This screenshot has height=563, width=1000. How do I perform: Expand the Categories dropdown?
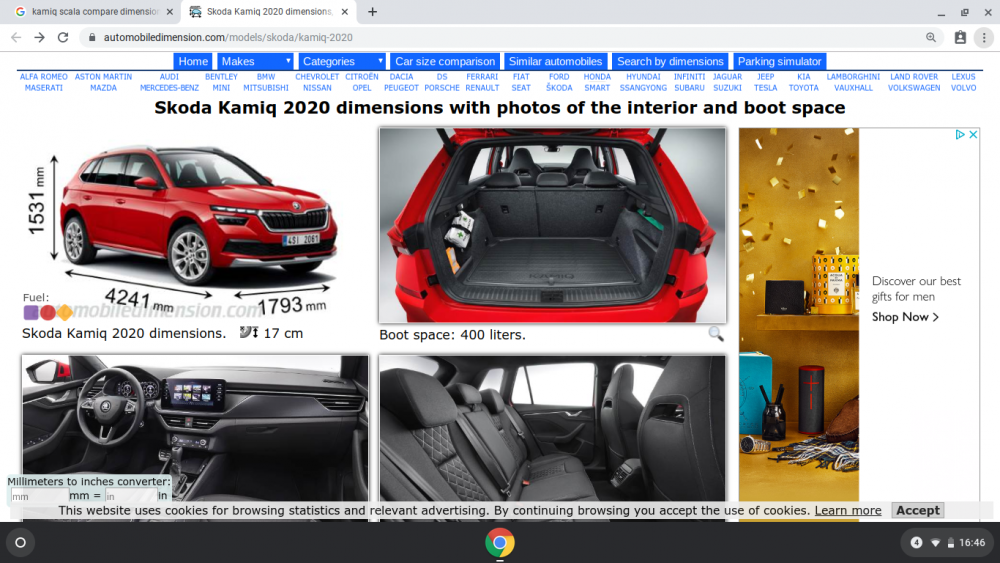coord(342,61)
